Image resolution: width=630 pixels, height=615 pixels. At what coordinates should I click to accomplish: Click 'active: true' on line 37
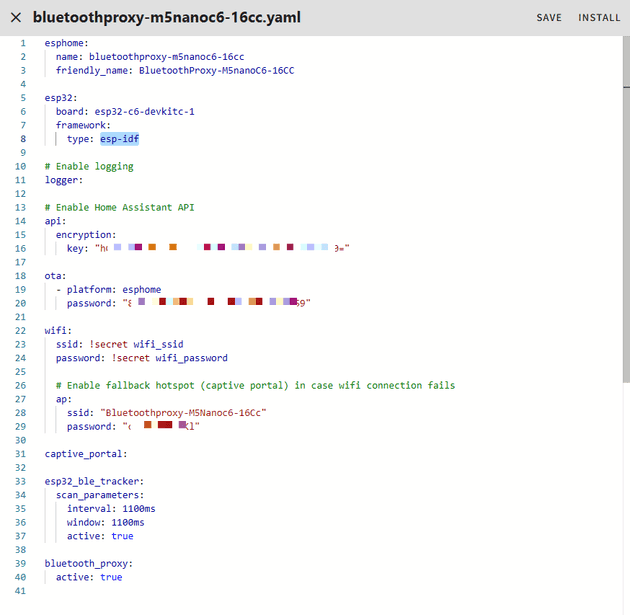[x=100, y=536]
